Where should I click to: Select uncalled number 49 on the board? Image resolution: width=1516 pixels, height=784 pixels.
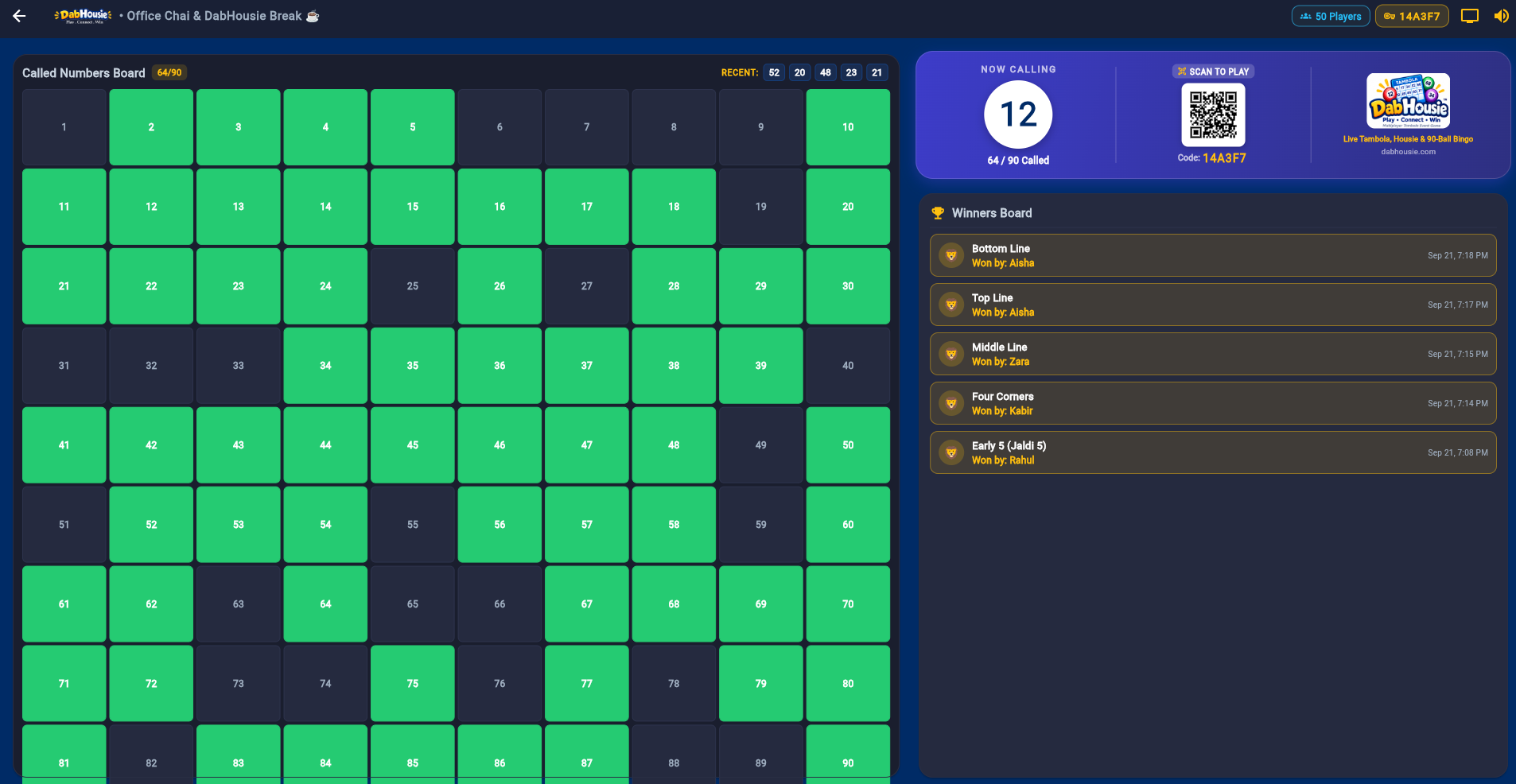click(x=761, y=445)
